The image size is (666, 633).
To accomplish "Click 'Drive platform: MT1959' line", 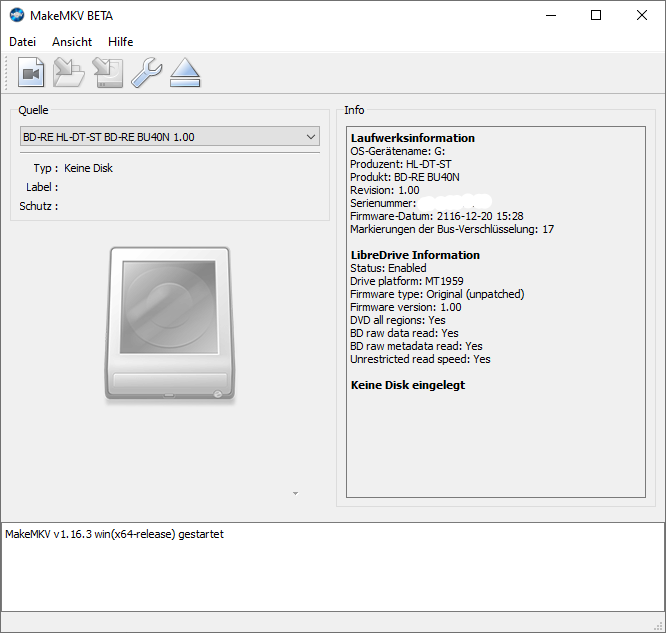I will pyautogui.click(x=406, y=281).
